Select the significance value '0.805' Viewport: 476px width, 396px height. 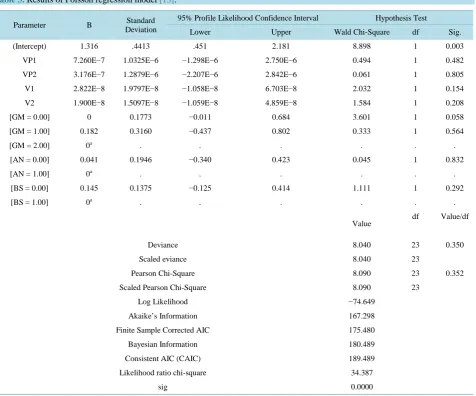click(x=455, y=74)
